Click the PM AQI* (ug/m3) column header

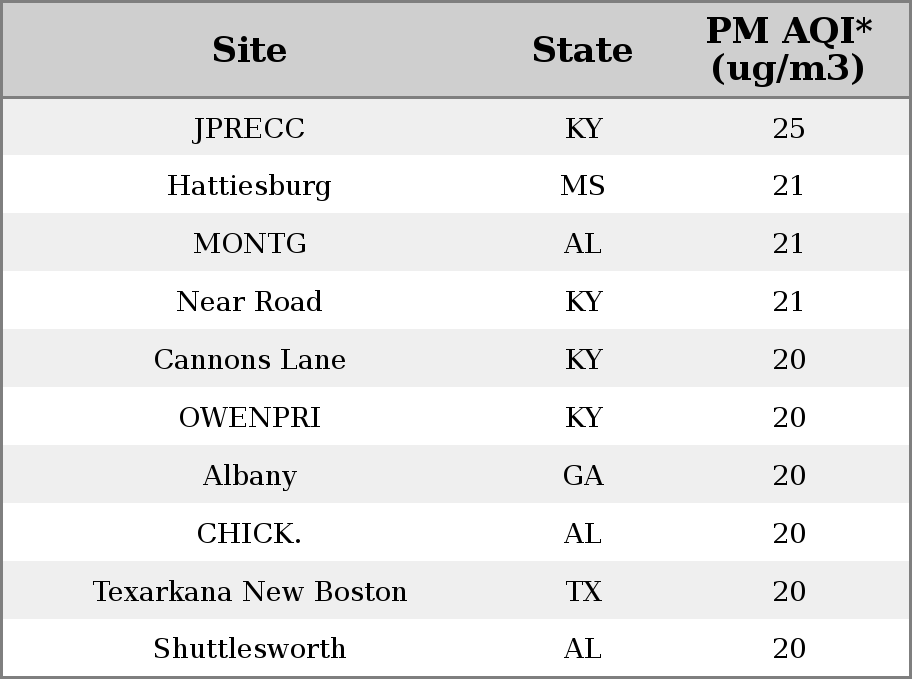[x=789, y=49]
